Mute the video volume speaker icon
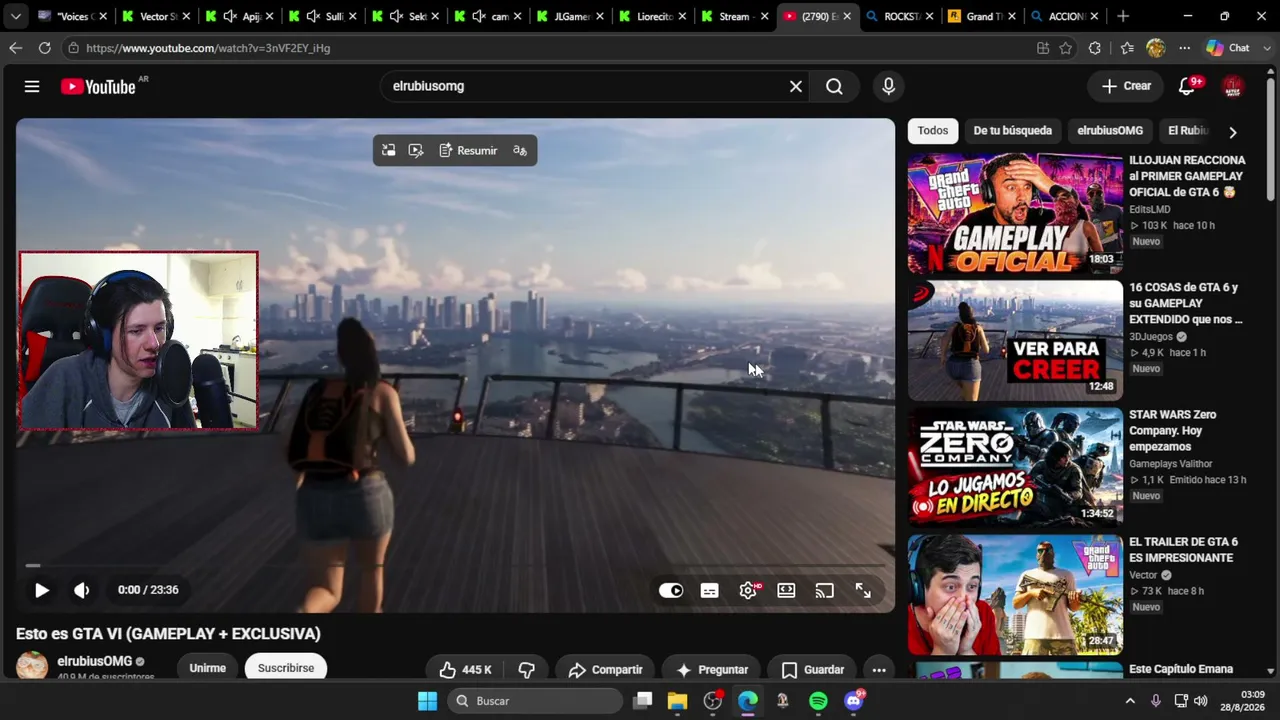 [x=82, y=590]
